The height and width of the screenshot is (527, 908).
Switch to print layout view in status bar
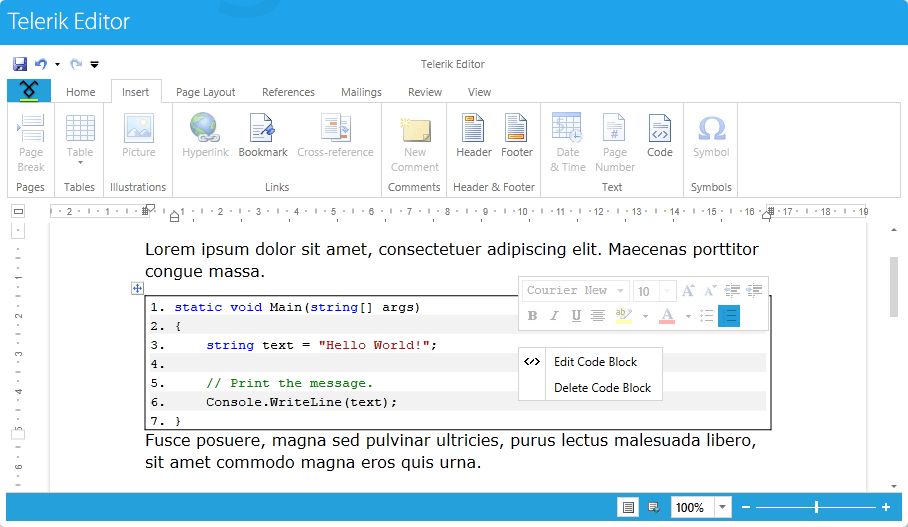pos(628,507)
